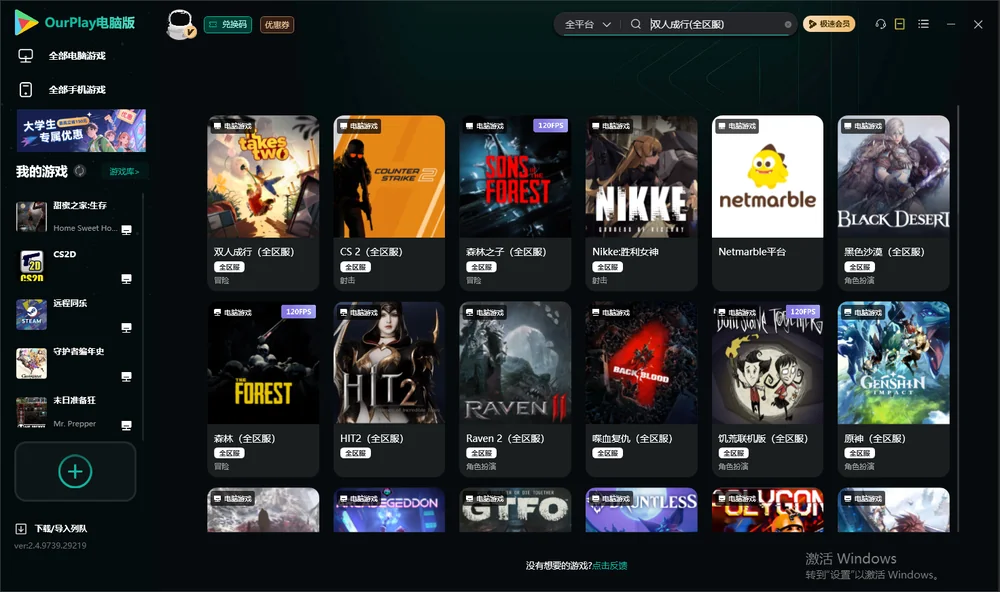Click the PC icon on 守护者编年史 row
1000x592 pixels.
tap(126, 376)
